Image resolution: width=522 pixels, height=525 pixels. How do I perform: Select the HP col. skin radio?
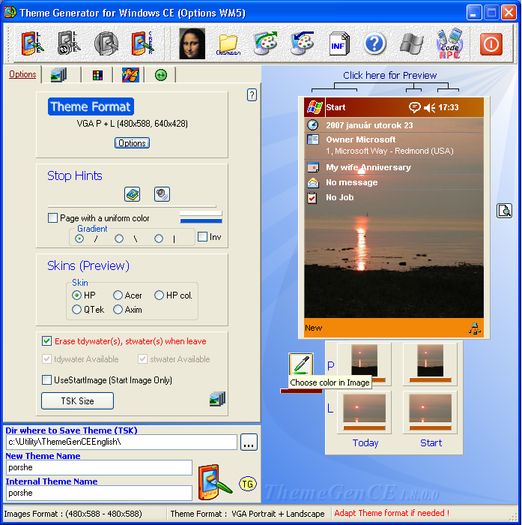159,295
